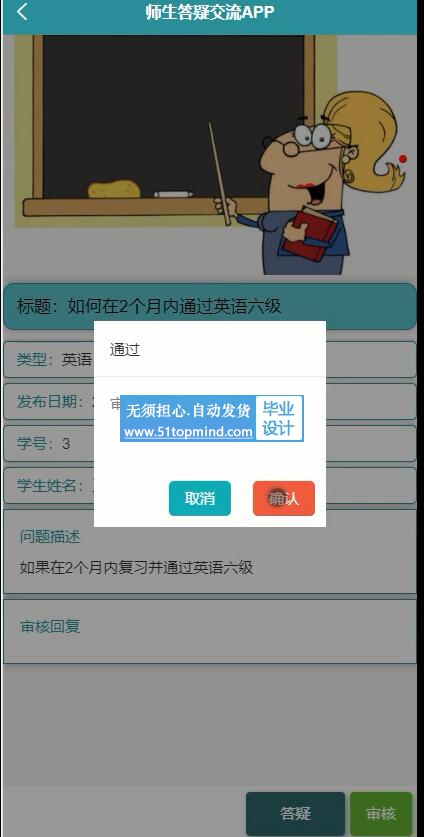Click the 答疑 button at the bottom
The height and width of the screenshot is (837, 424).
tap(295, 814)
